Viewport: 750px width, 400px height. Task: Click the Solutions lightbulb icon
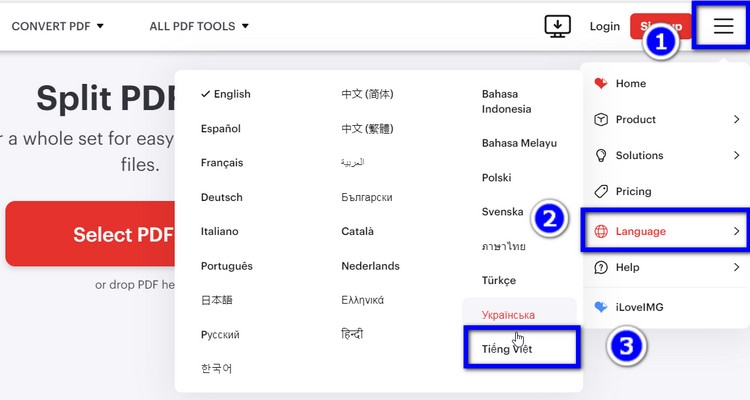pos(601,156)
